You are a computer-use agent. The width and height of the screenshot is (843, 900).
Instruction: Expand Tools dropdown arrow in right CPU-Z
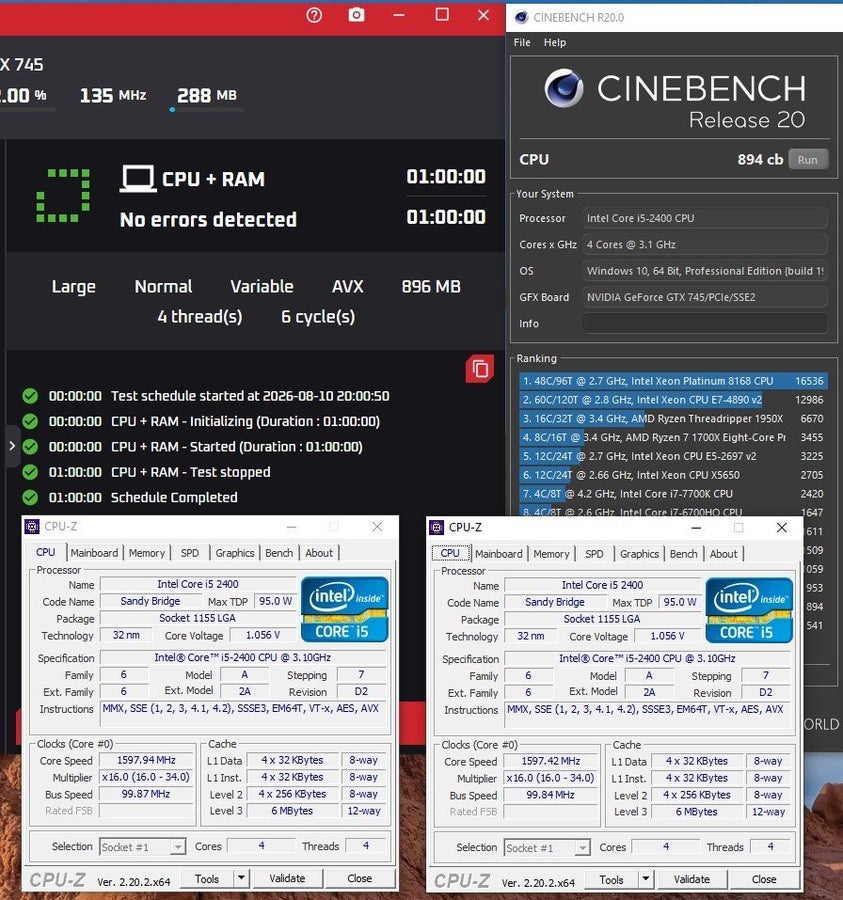click(646, 879)
